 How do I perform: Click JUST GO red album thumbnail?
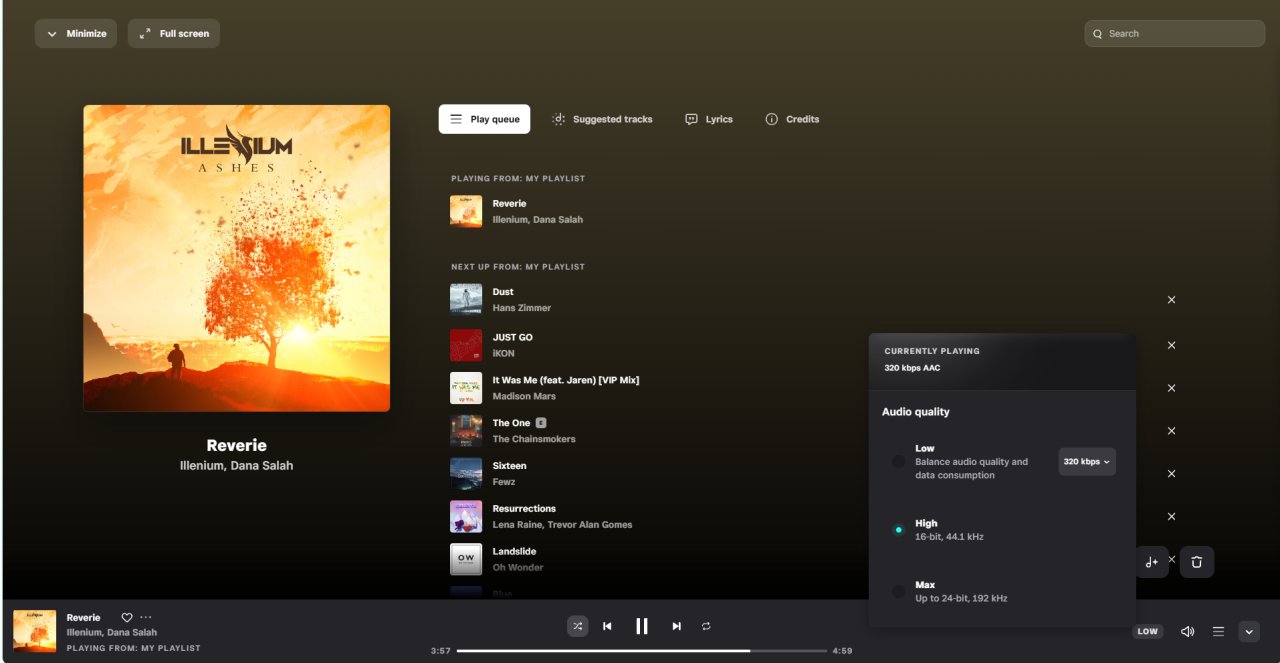coord(466,345)
